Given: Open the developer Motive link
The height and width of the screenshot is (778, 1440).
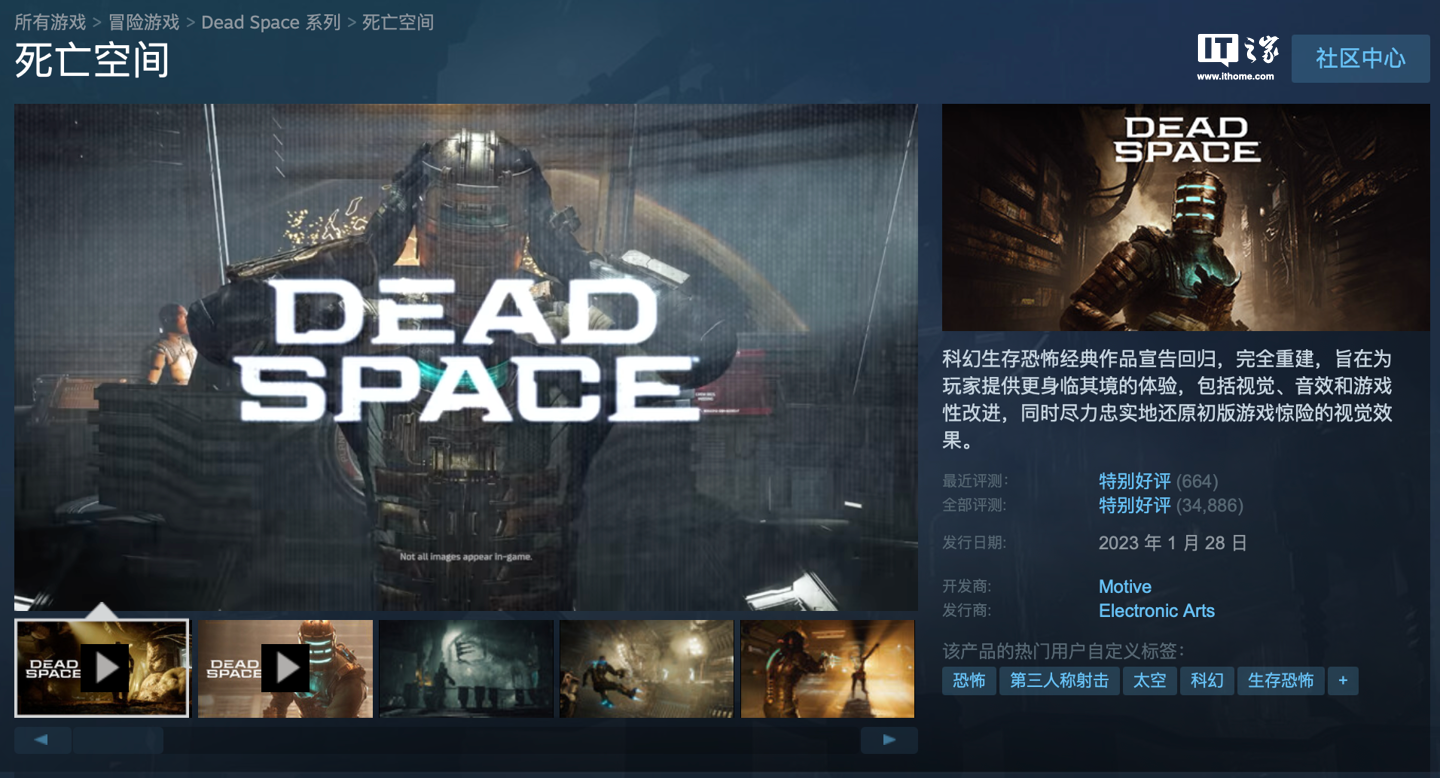Looking at the screenshot, I should pos(1125,587).
